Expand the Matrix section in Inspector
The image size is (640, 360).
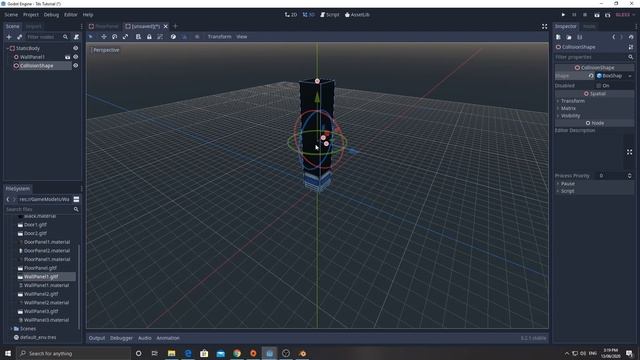[594, 108]
